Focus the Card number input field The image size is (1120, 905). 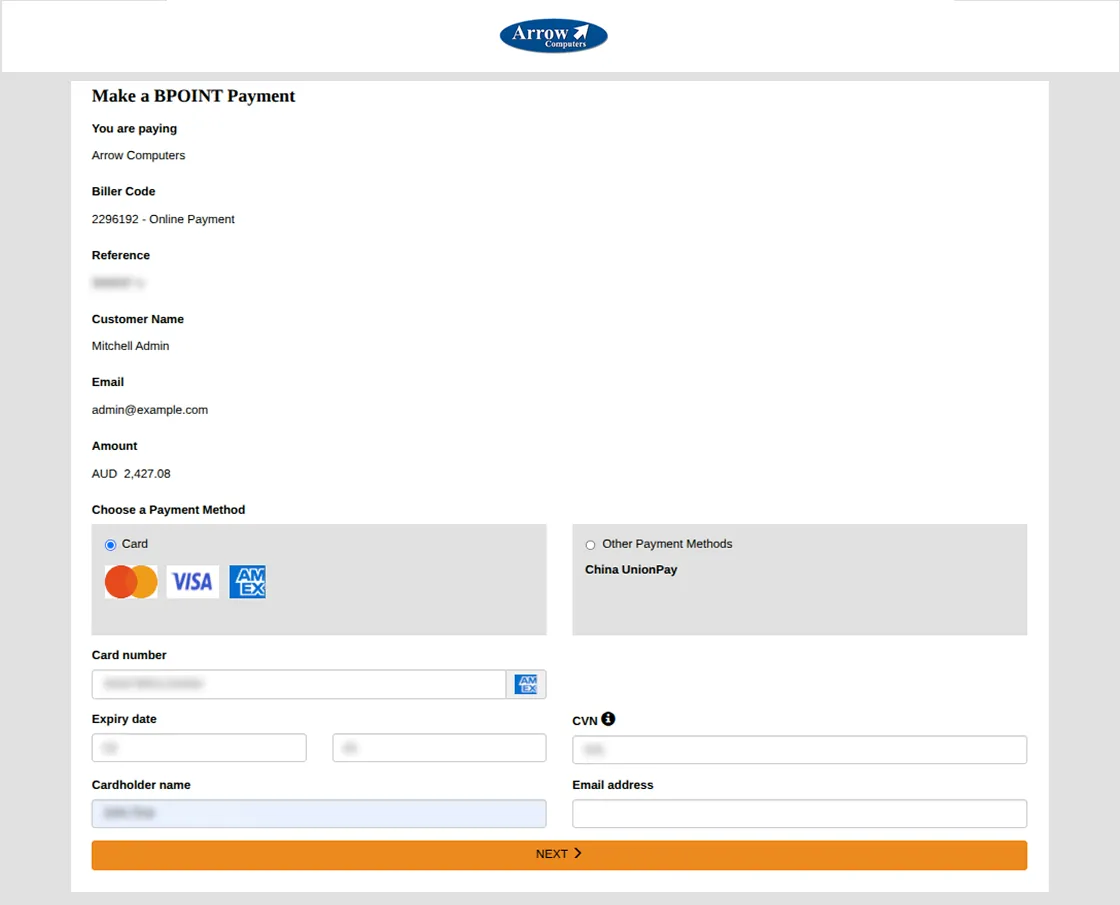(299, 684)
